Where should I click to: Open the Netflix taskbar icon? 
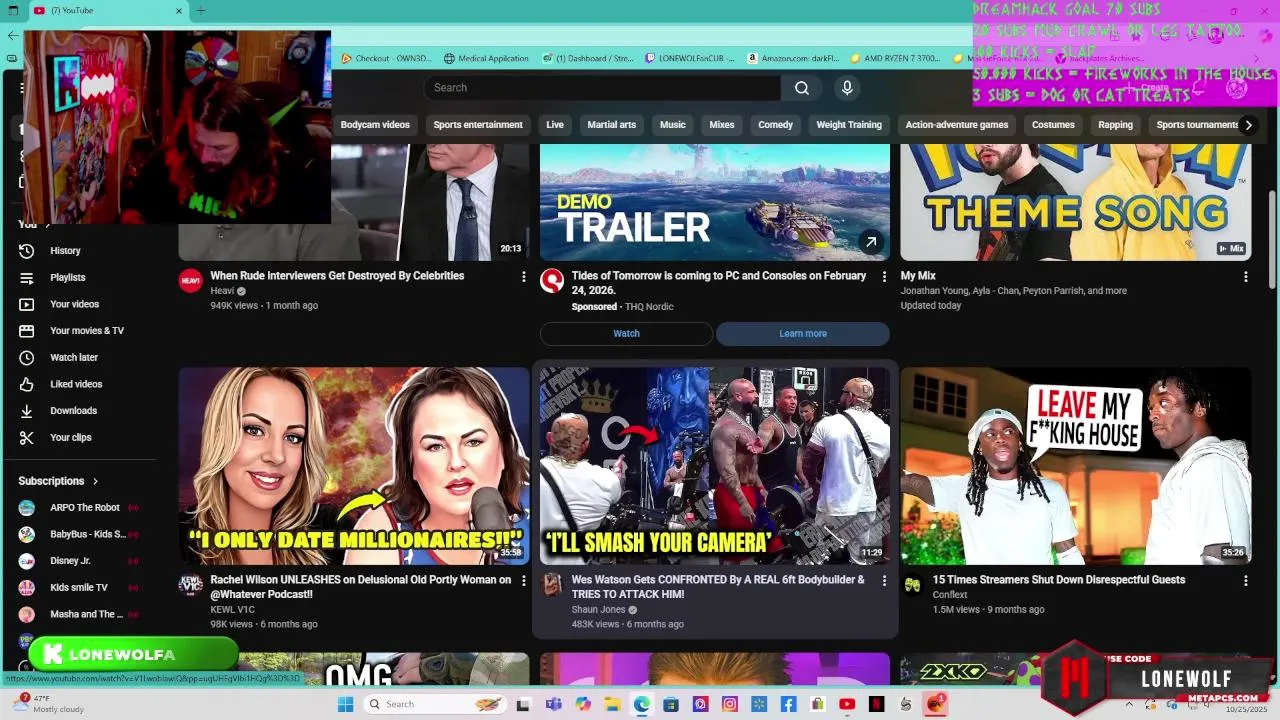click(x=877, y=704)
